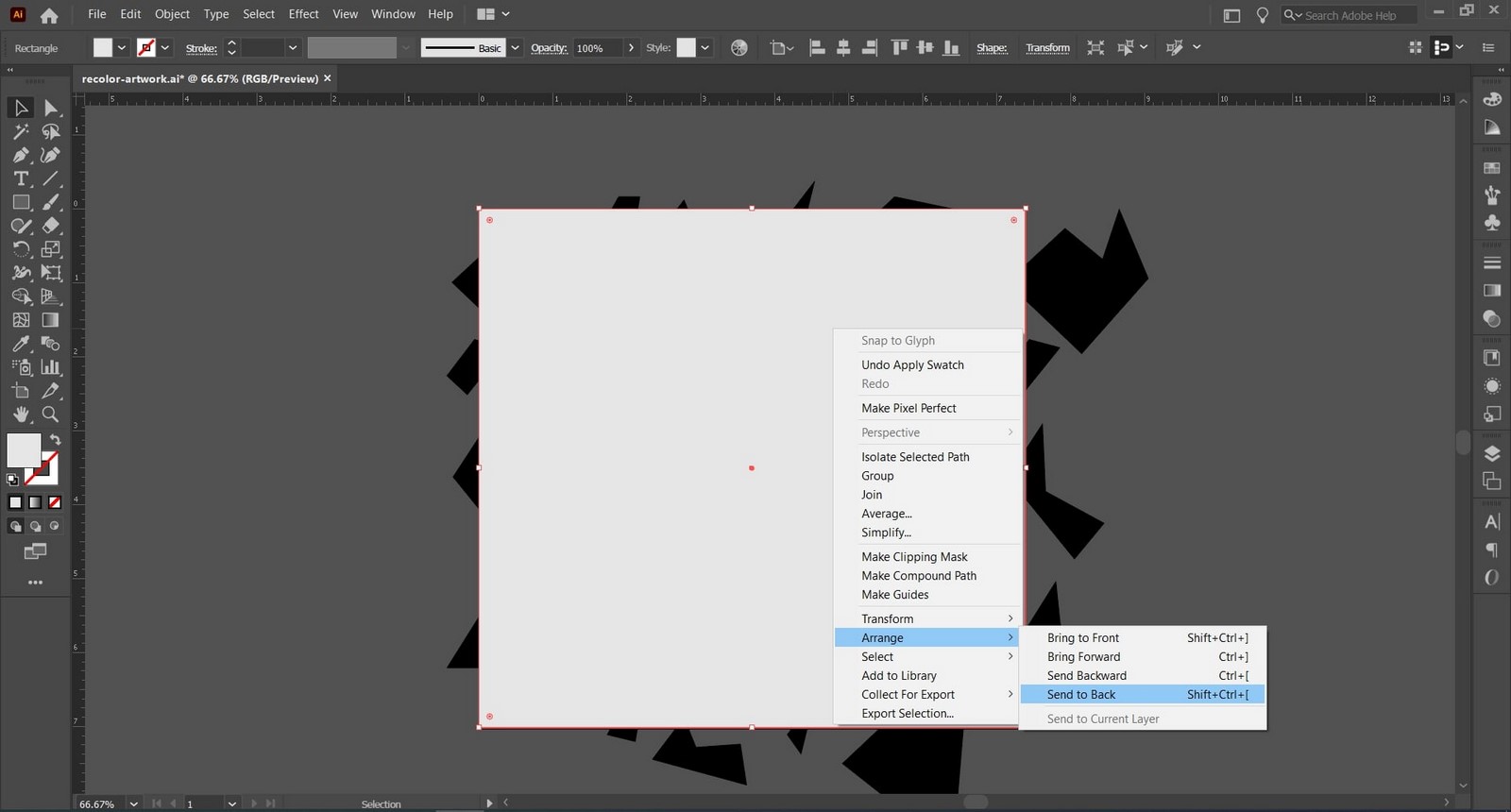Select the Scale tool
The width and height of the screenshot is (1511, 812).
51,249
